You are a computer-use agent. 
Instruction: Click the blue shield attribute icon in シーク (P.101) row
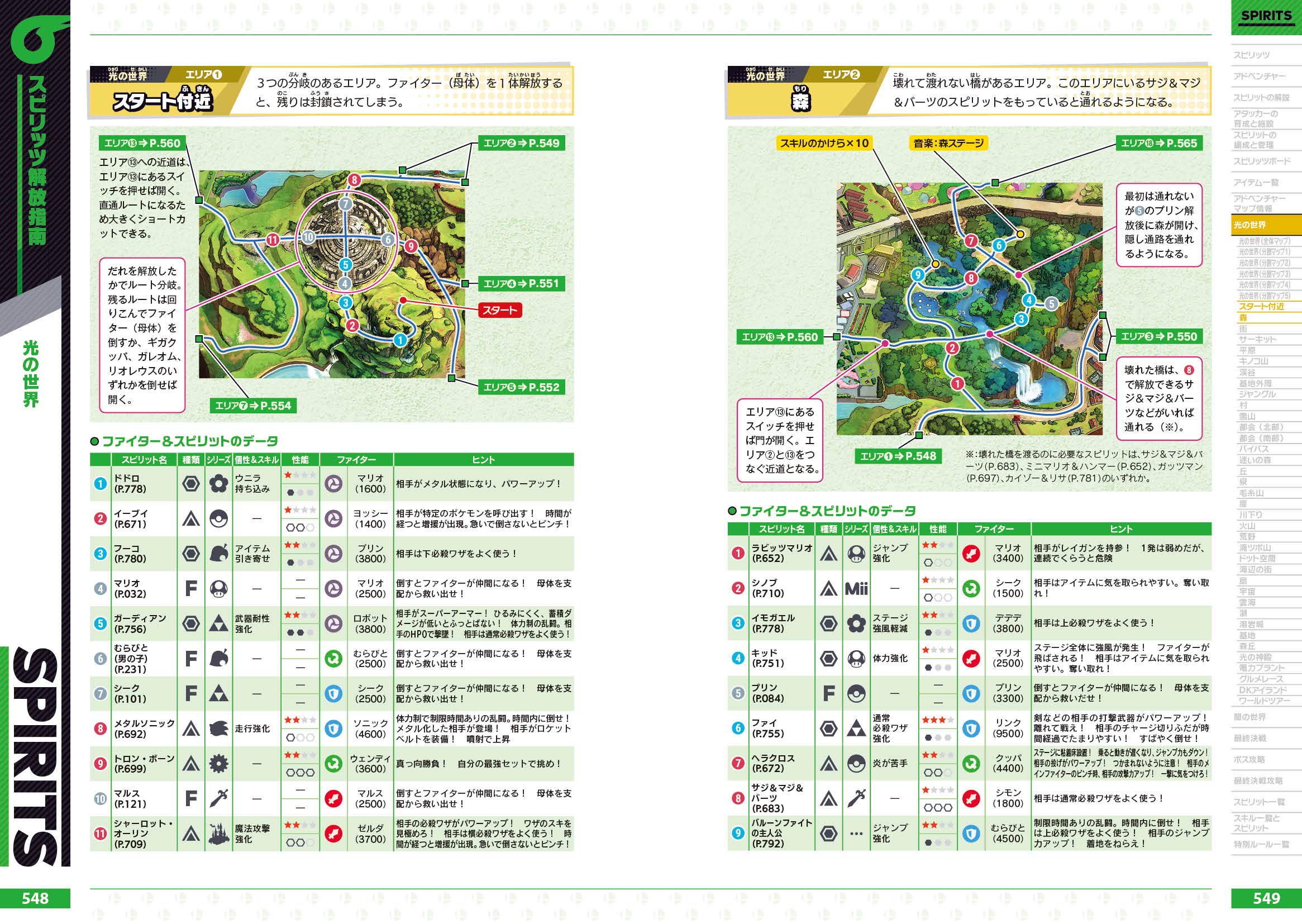pyautogui.click(x=333, y=694)
